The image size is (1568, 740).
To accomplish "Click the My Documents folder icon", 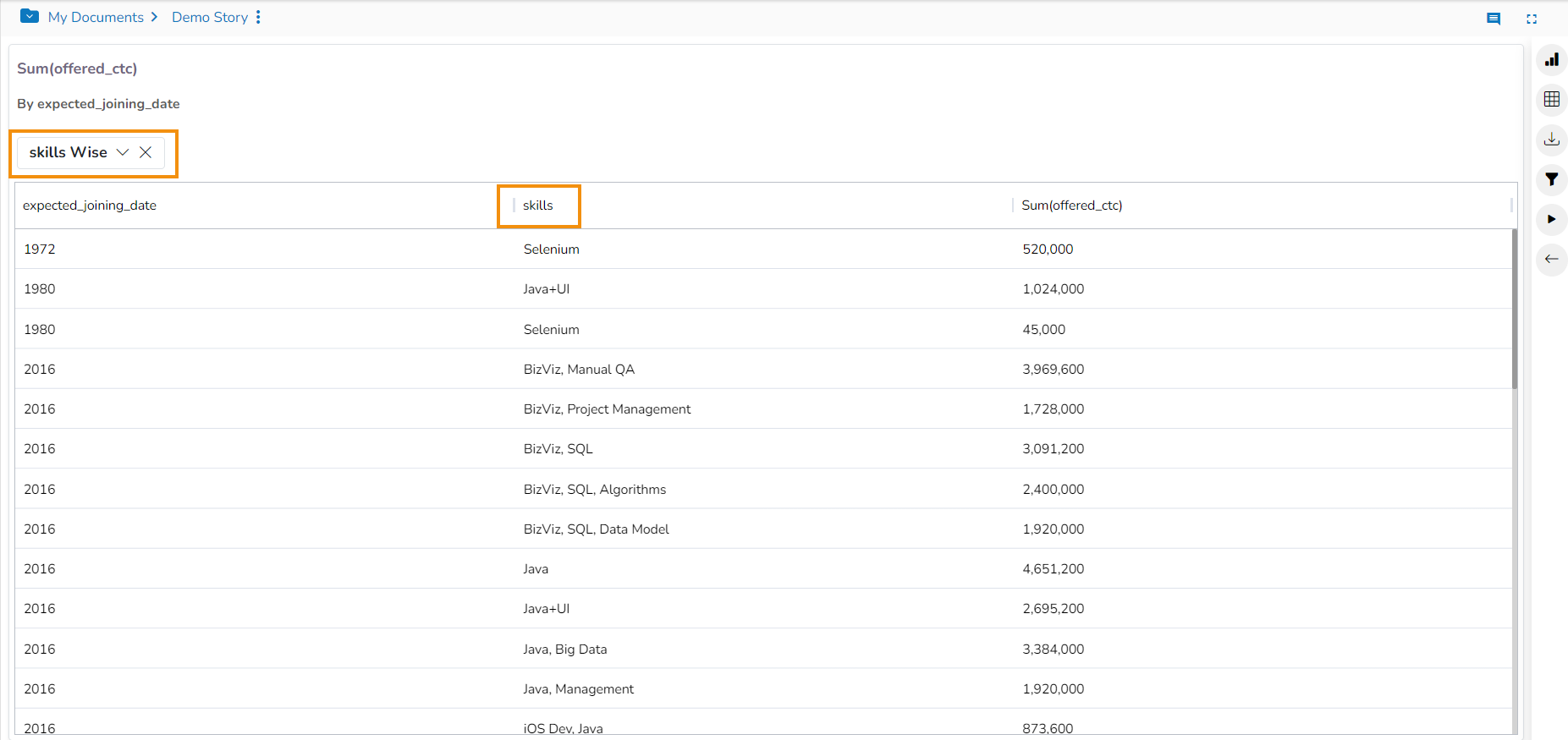I will [30, 16].
